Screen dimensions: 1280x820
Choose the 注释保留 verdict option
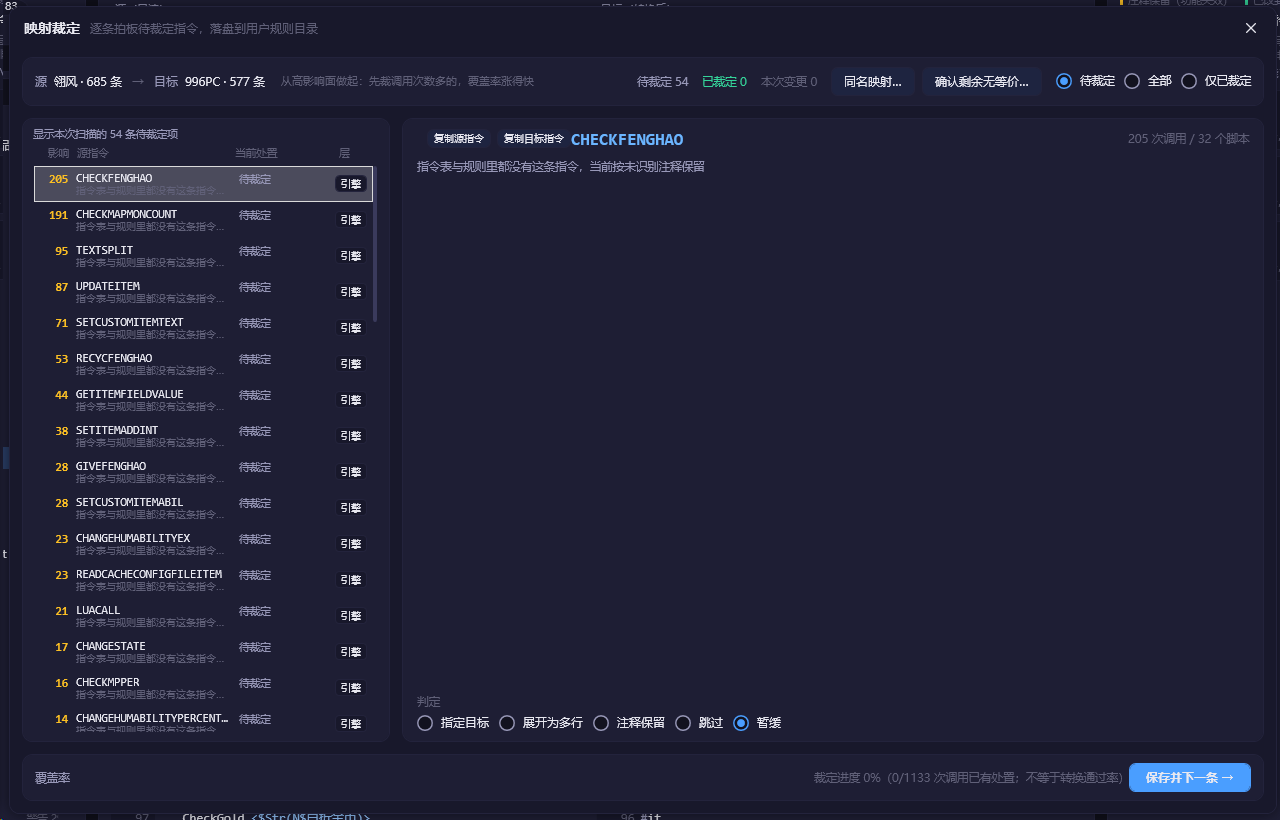(x=601, y=722)
